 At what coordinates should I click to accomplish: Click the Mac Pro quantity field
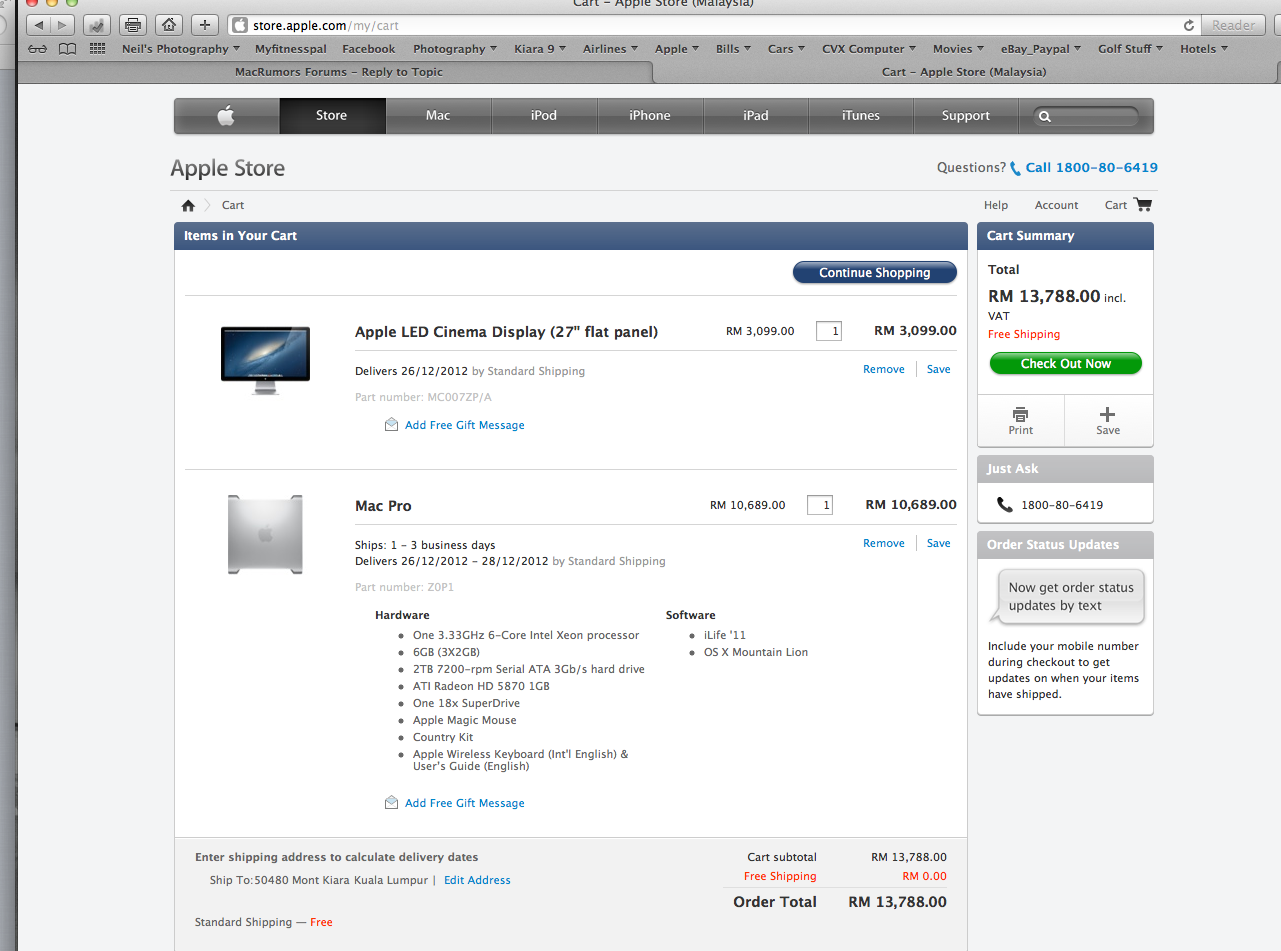(x=820, y=505)
